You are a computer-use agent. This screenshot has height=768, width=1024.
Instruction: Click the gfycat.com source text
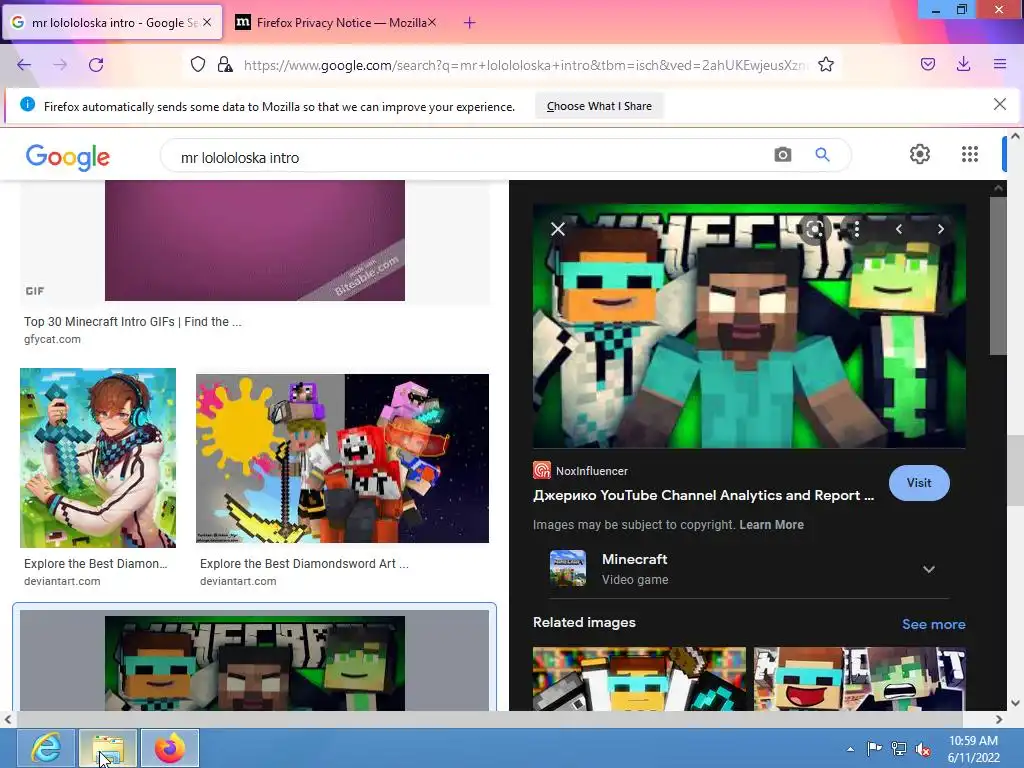[x=52, y=340]
